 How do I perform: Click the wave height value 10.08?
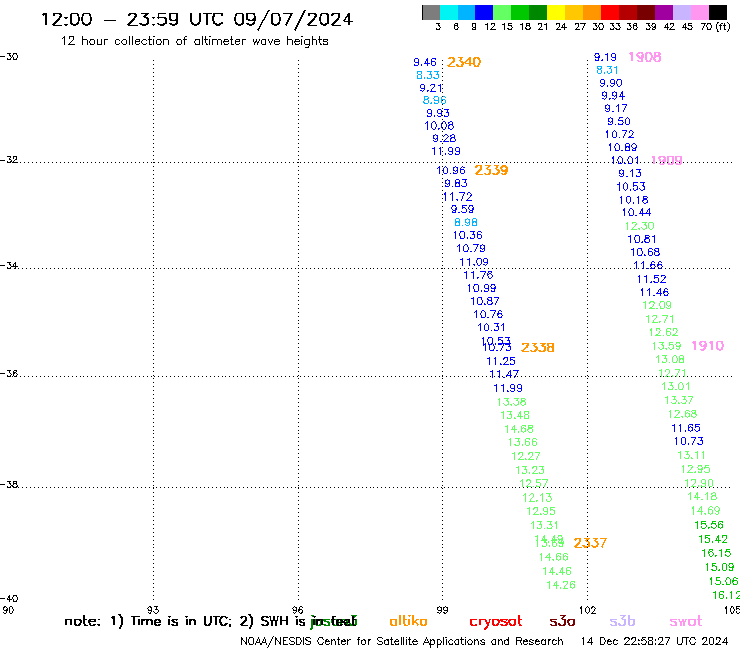click(x=439, y=126)
